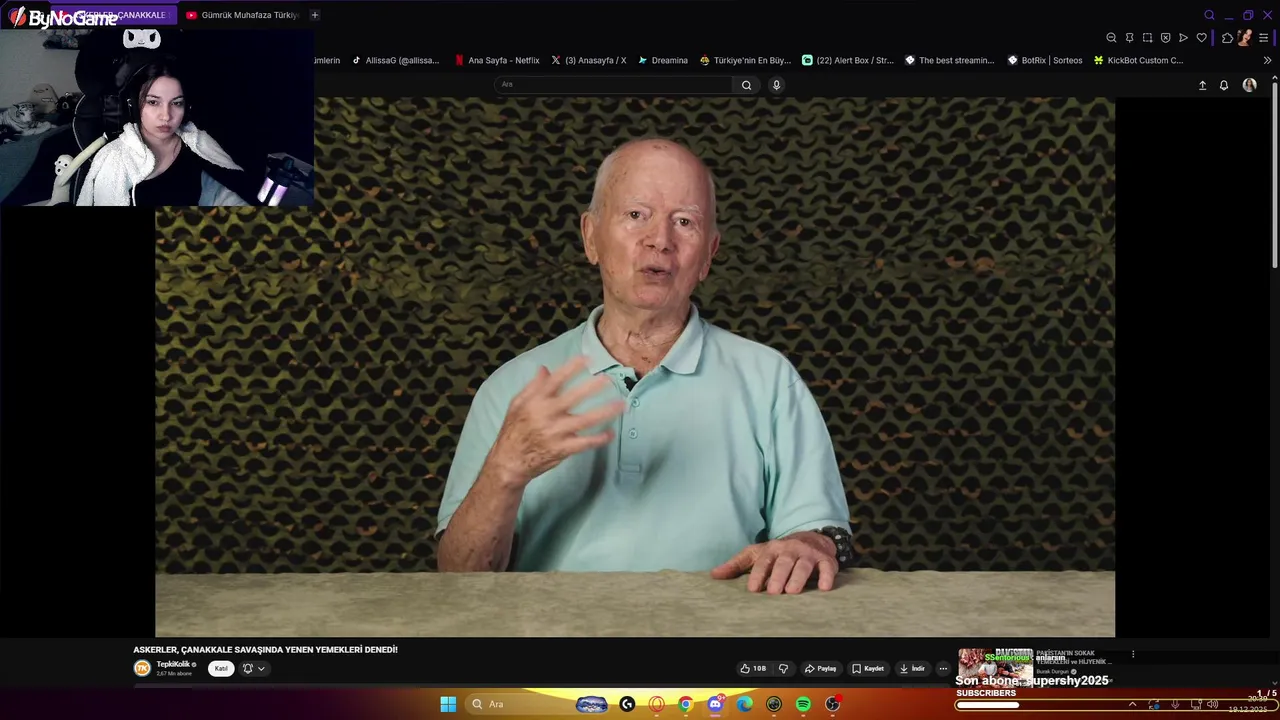This screenshot has height=720, width=1280.
Task: Open browser profile avatar in toolbar
Action: point(1244,38)
